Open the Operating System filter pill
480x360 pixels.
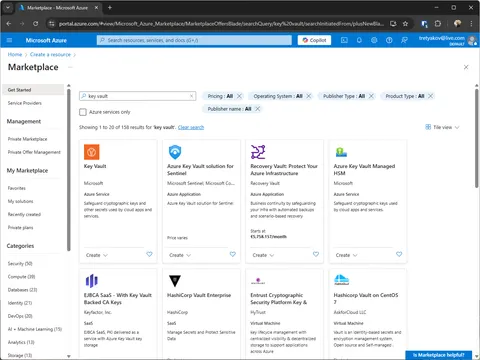click(x=278, y=96)
